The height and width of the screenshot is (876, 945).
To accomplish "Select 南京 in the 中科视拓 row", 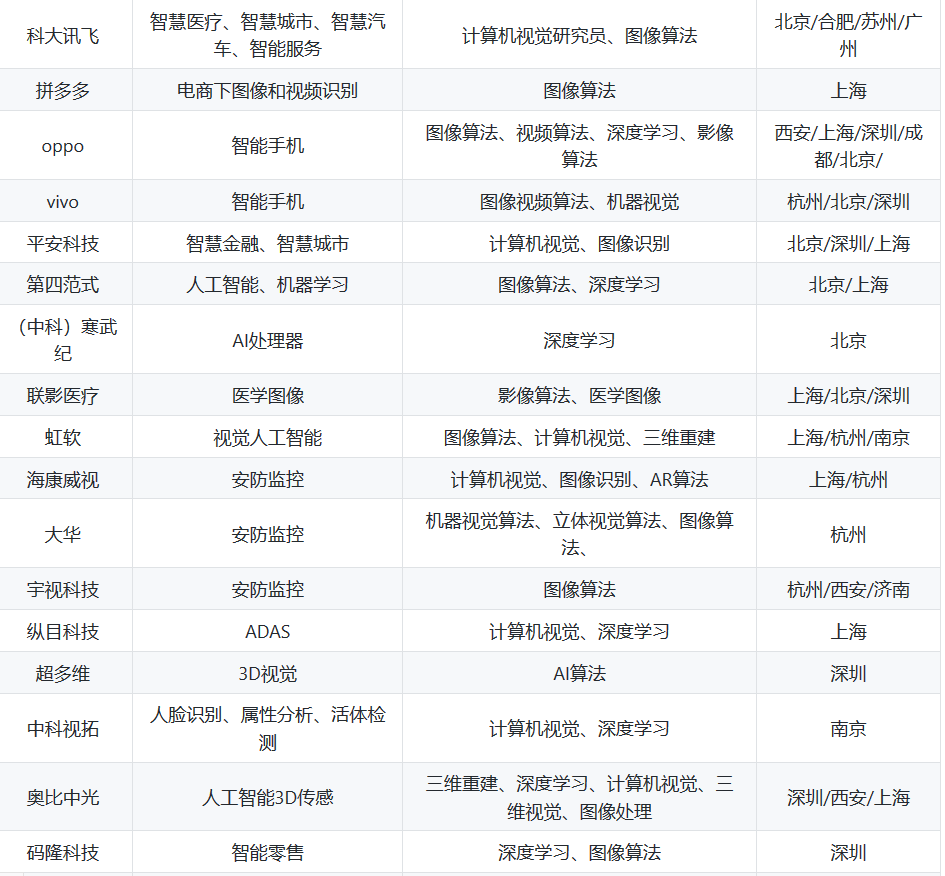I will pyautogui.click(x=848, y=728).
